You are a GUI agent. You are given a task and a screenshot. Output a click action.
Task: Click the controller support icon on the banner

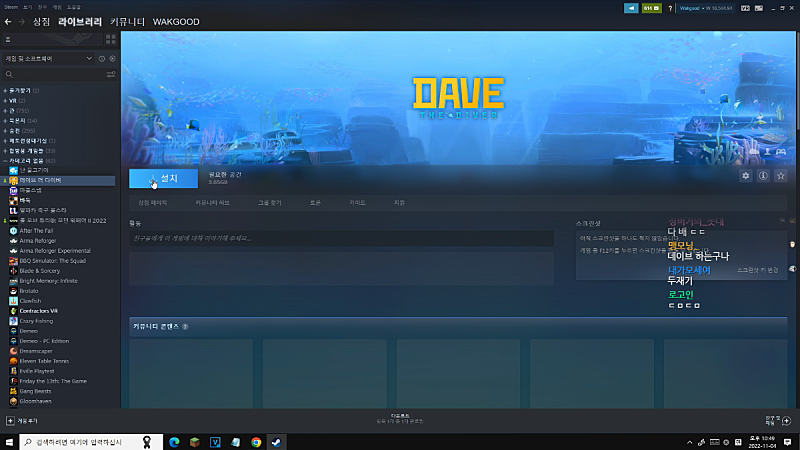click(x=781, y=152)
